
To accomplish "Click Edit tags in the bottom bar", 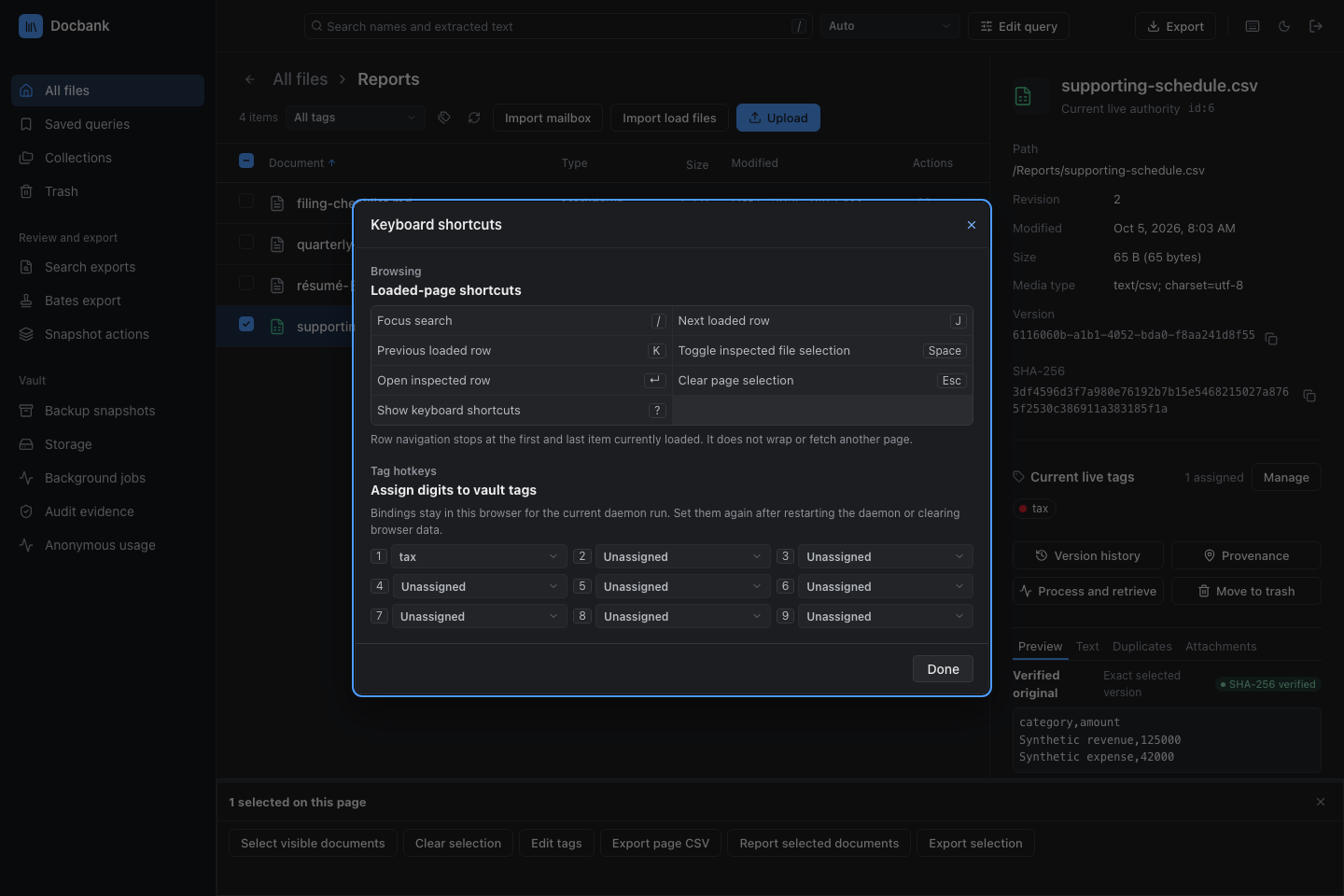I will coord(556,843).
